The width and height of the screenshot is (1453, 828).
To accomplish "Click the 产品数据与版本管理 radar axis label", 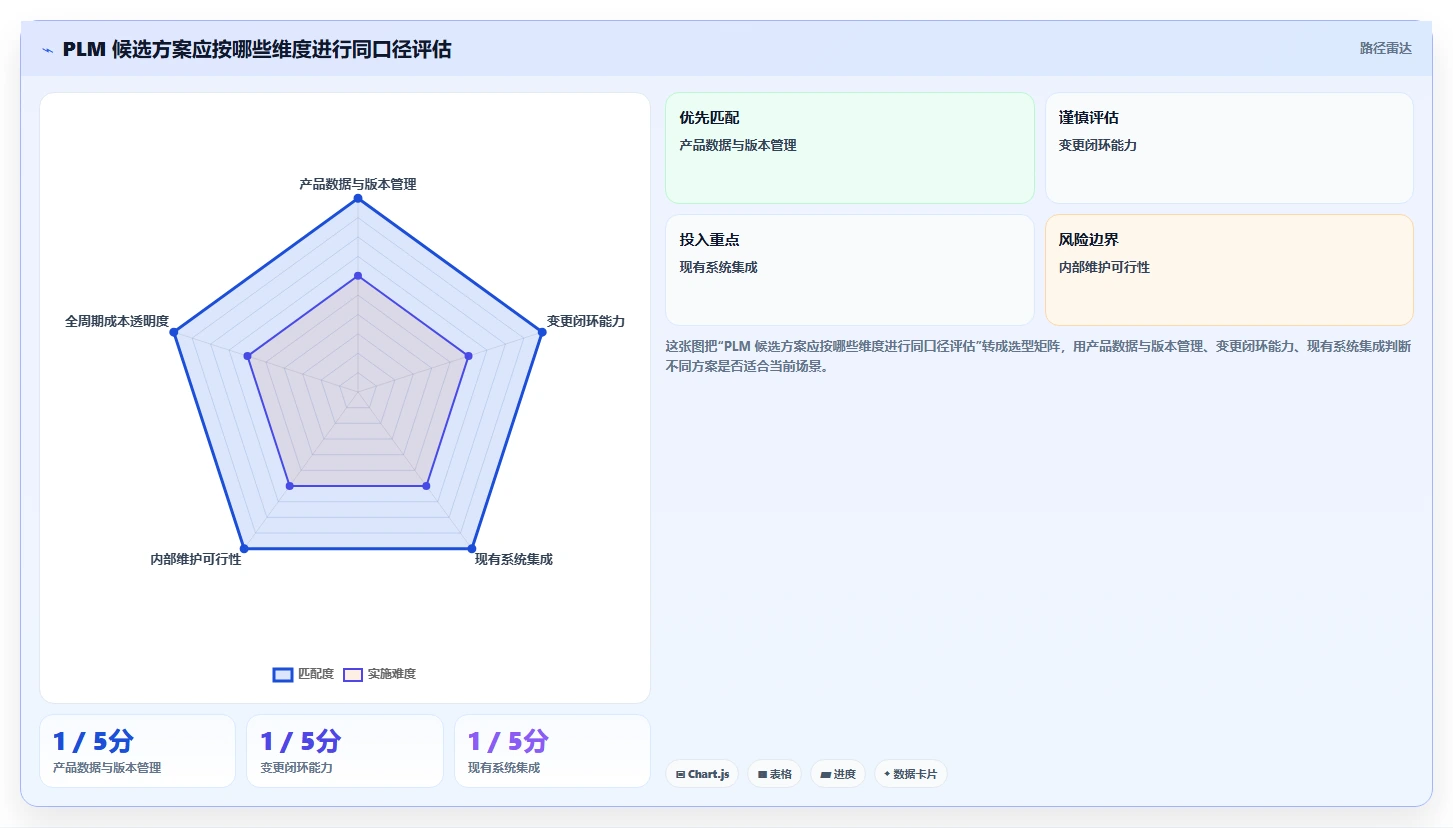I will click(358, 184).
